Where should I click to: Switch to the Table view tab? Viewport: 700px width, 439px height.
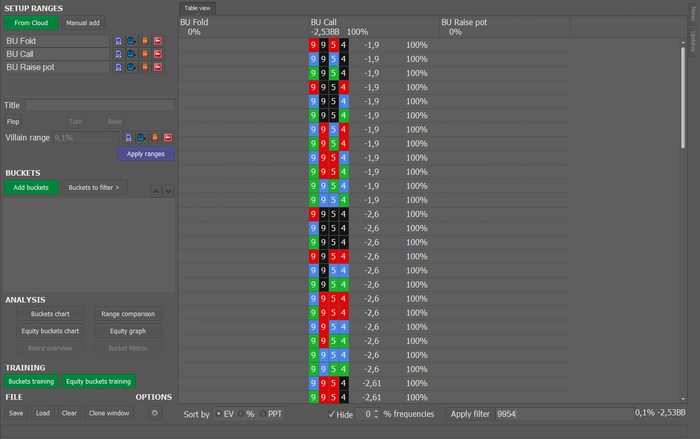[197, 8]
